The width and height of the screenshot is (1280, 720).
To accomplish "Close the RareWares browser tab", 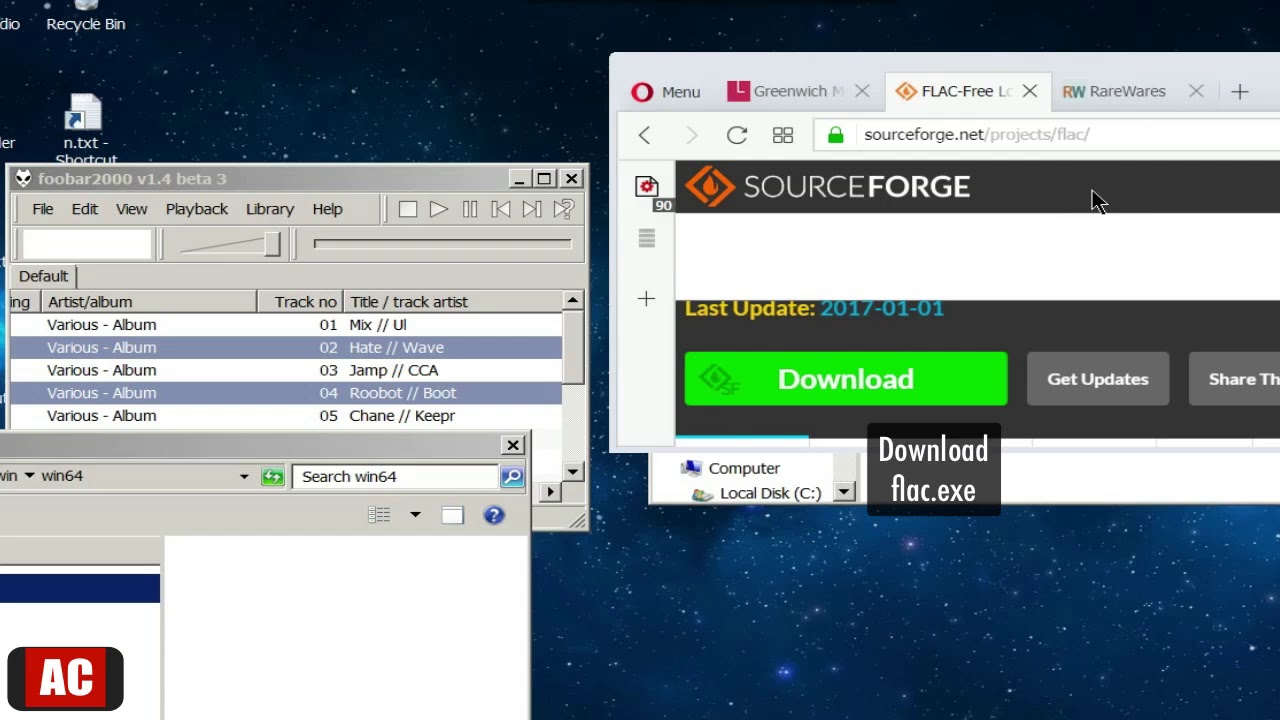I will pos(1196,91).
